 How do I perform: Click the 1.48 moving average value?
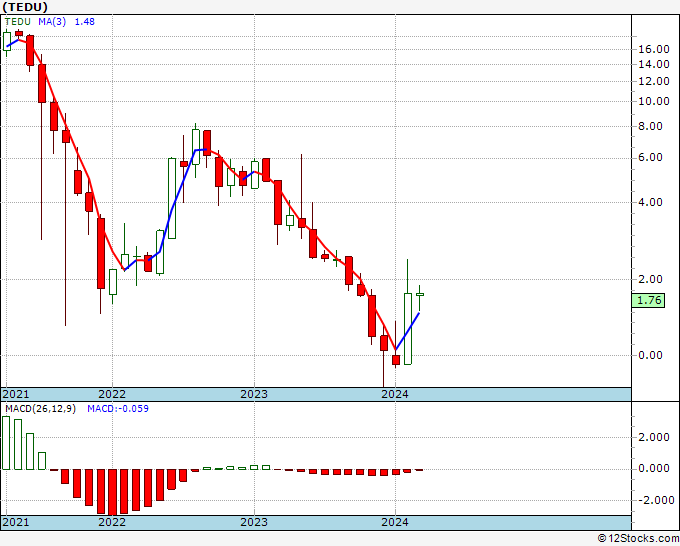point(85,22)
